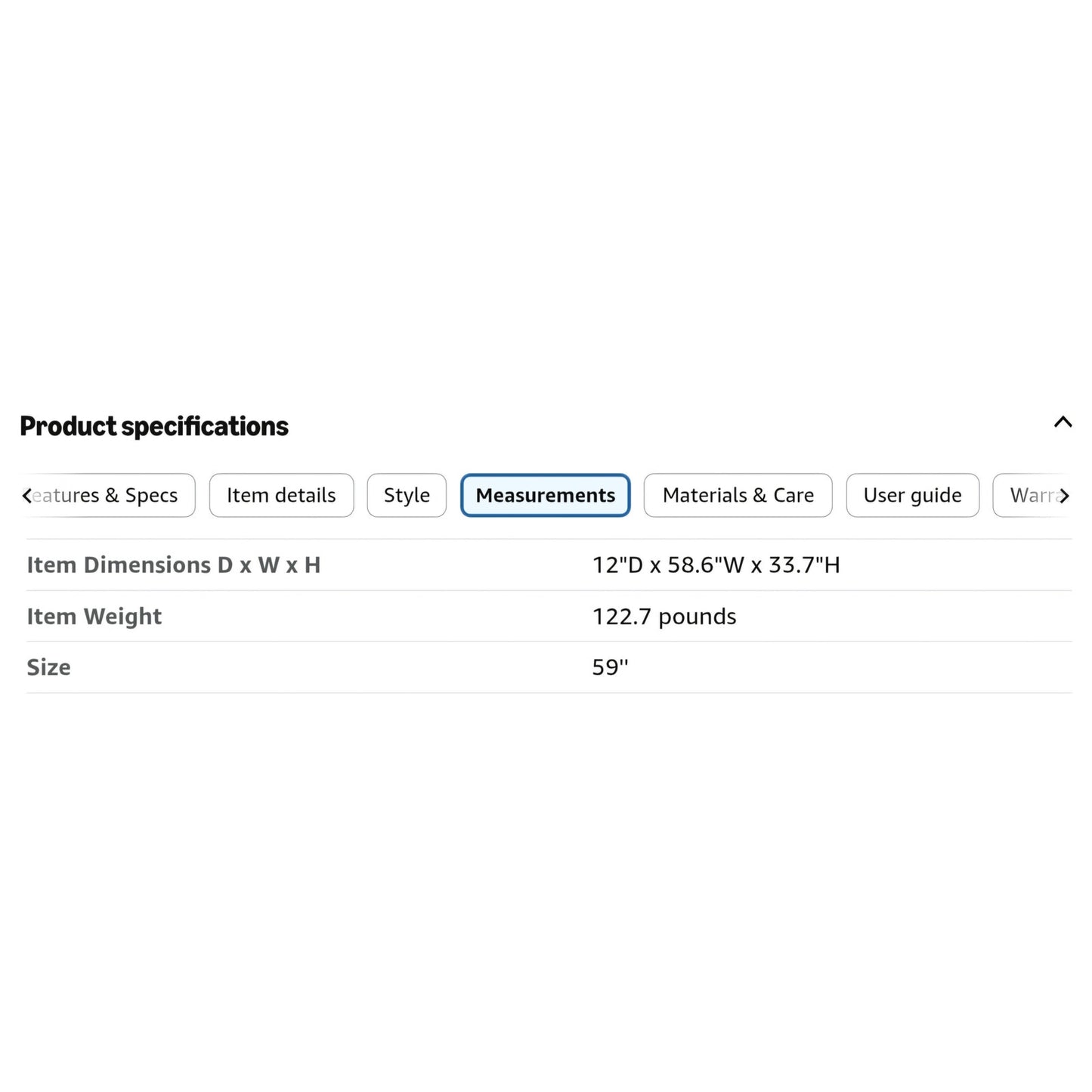Click the 122.7 weight number

point(621,617)
